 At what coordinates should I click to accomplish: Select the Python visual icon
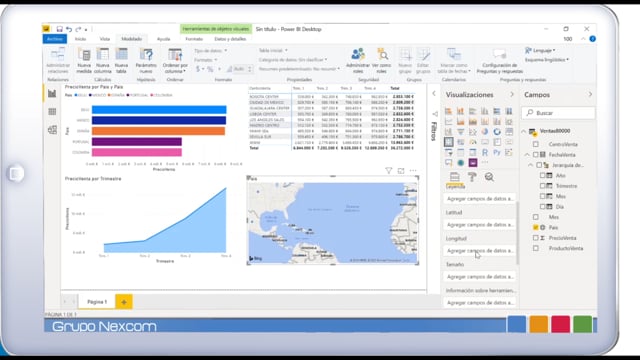497,152
